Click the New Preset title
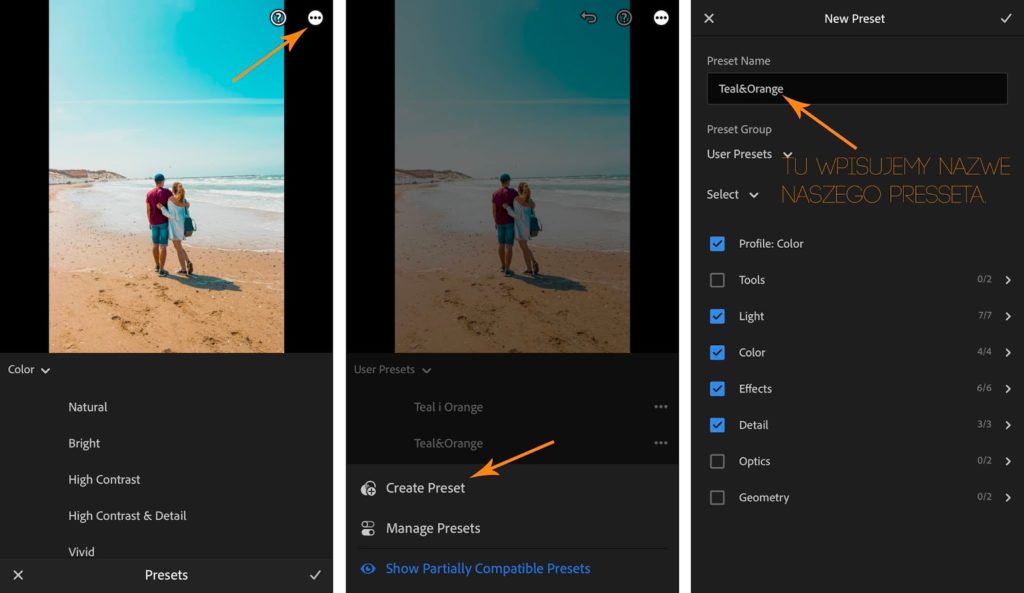 pyautogui.click(x=854, y=18)
